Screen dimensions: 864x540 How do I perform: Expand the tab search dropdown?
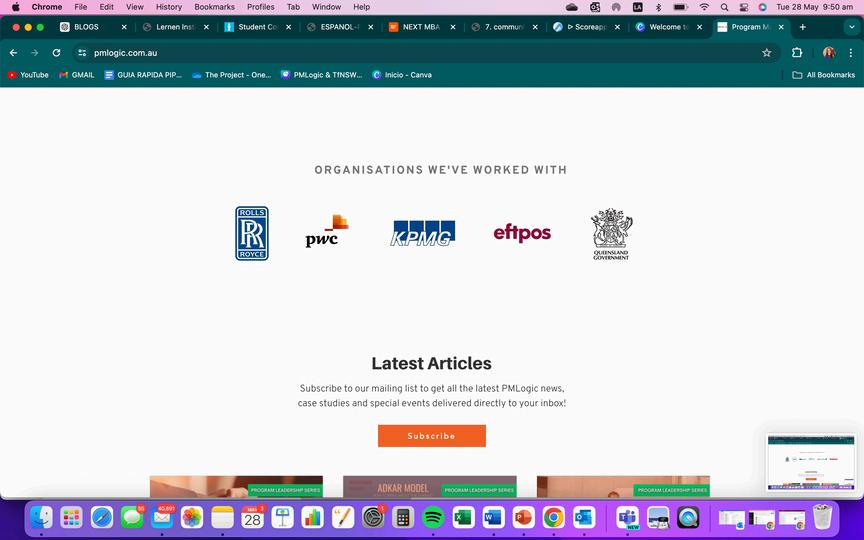coord(851,27)
